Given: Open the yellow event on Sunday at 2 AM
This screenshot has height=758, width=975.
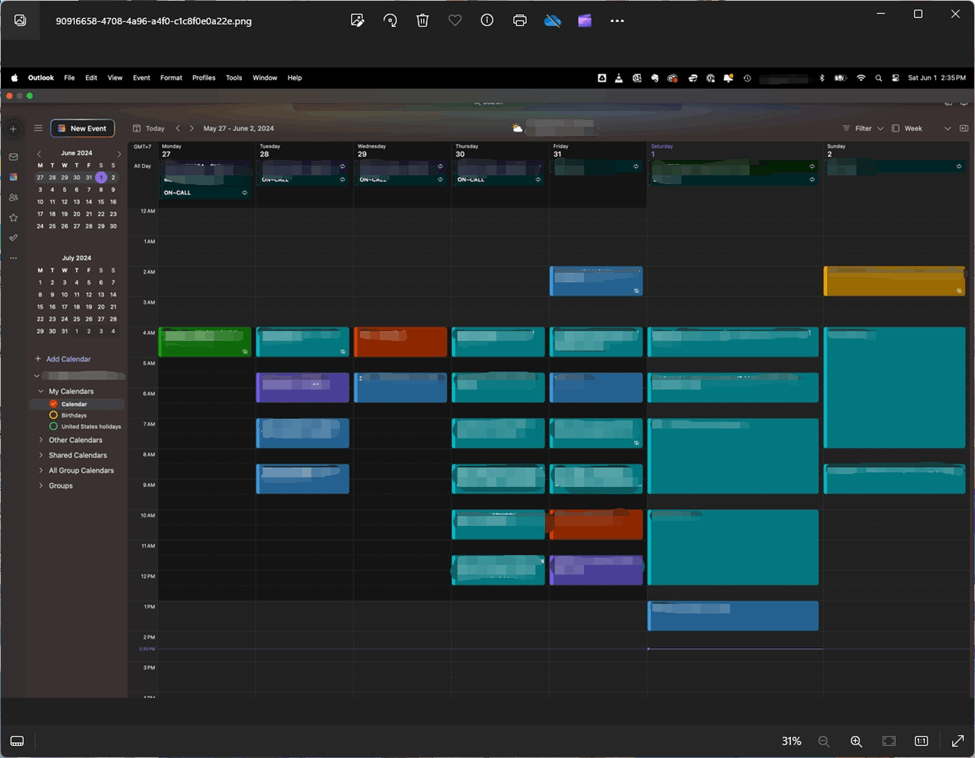Looking at the screenshot, I should [x=895, y=281].
